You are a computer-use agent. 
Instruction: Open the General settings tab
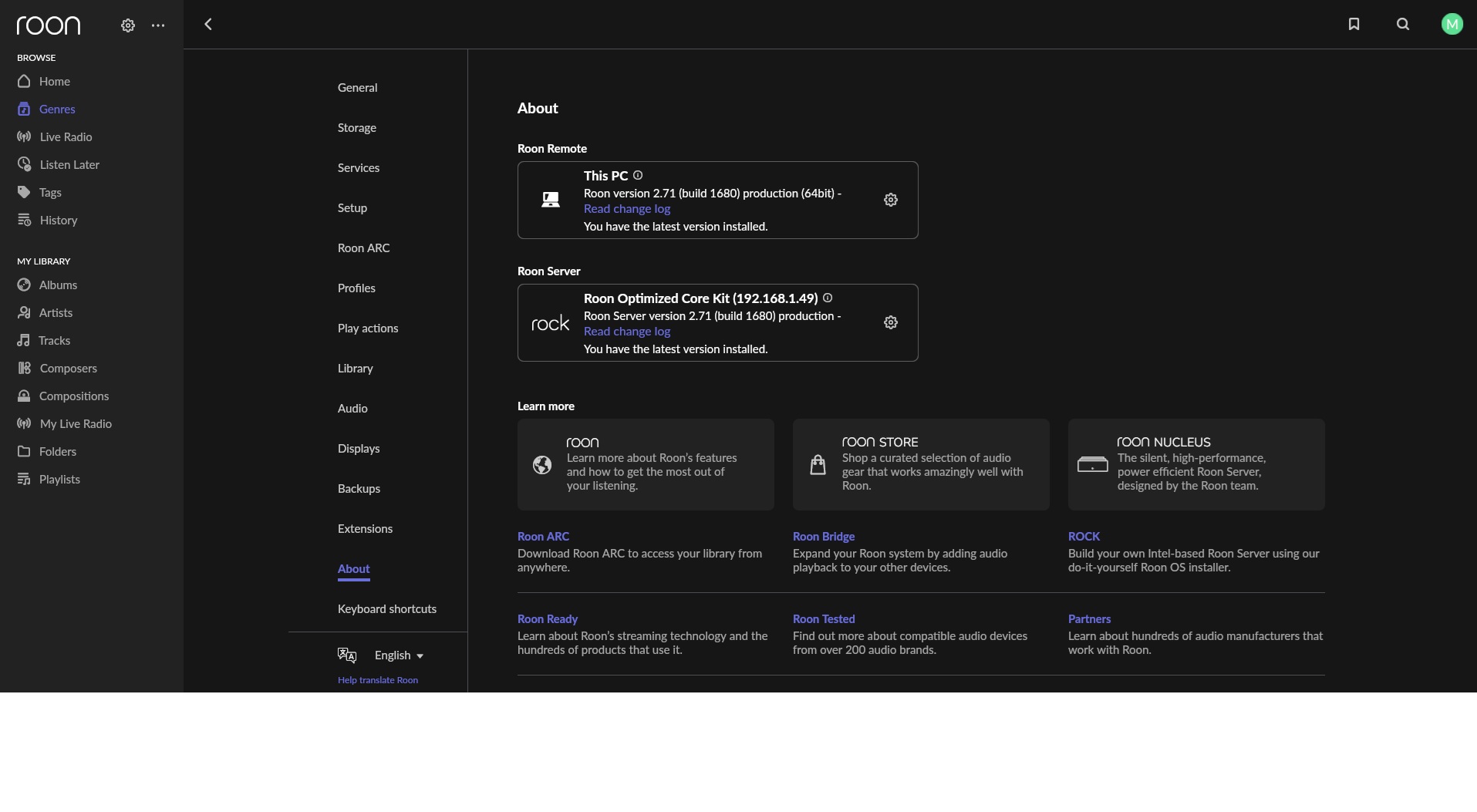(x=358, y=88)
